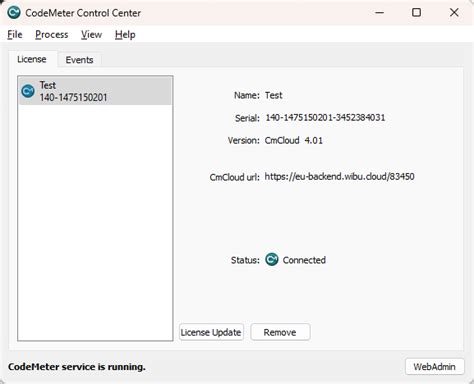Viewport: 474px width, 384px height.
Task: Open the Process menu
Action: [x=52, y=35]
